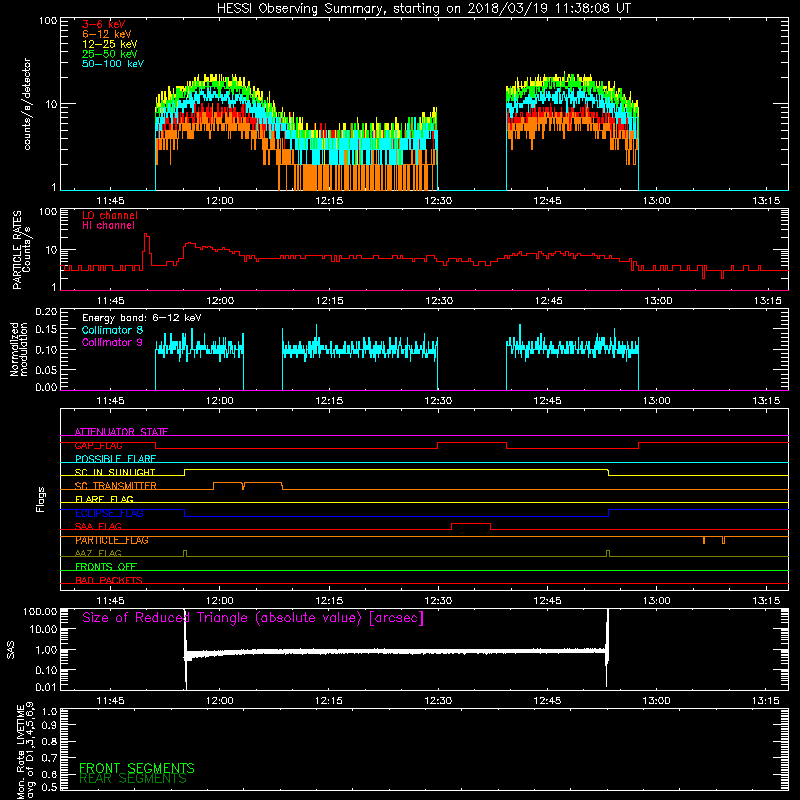The width and height of the screenshot is (800, 800).
Task: Click the FRONTS_OFF flag label
Action: click(x=106, y=567)
